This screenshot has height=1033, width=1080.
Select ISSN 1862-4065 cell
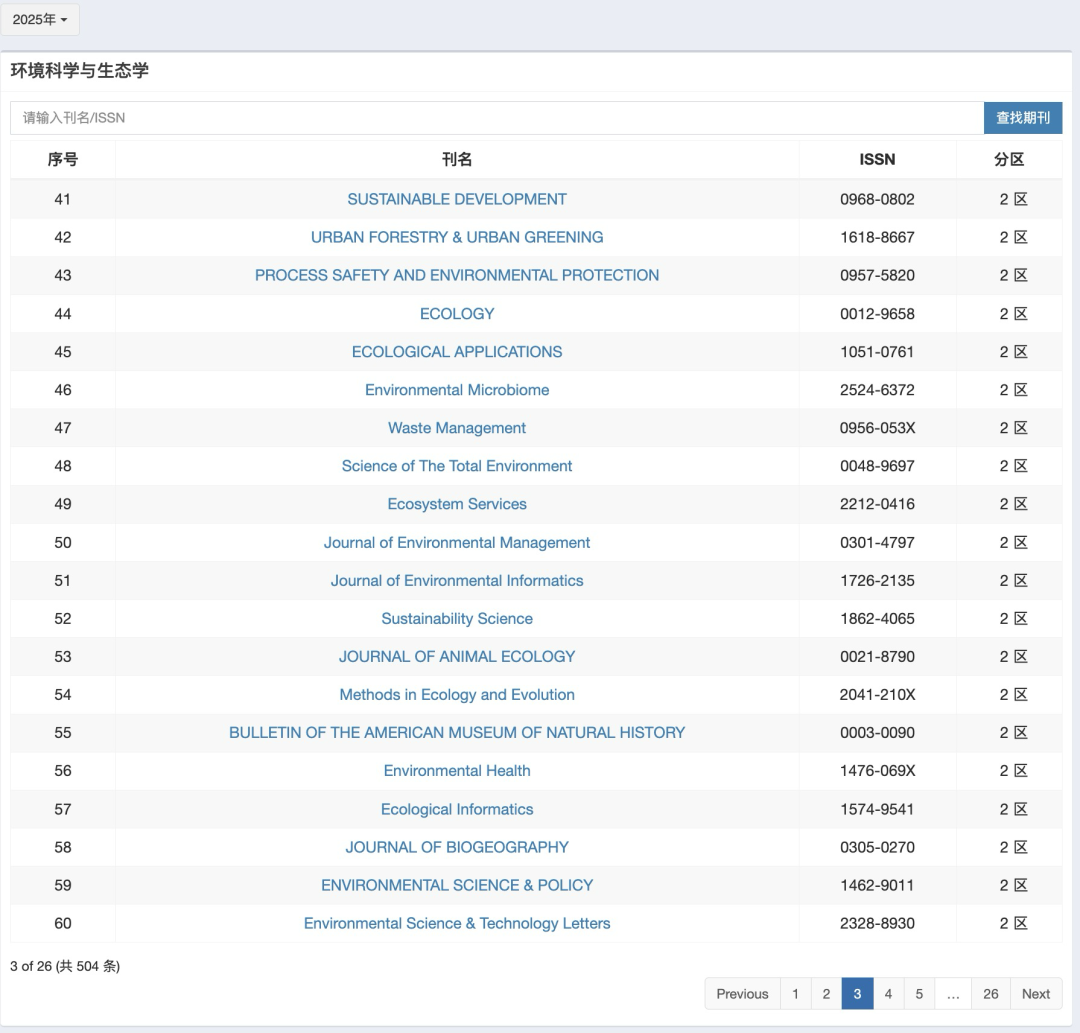(x=878, y=618)
